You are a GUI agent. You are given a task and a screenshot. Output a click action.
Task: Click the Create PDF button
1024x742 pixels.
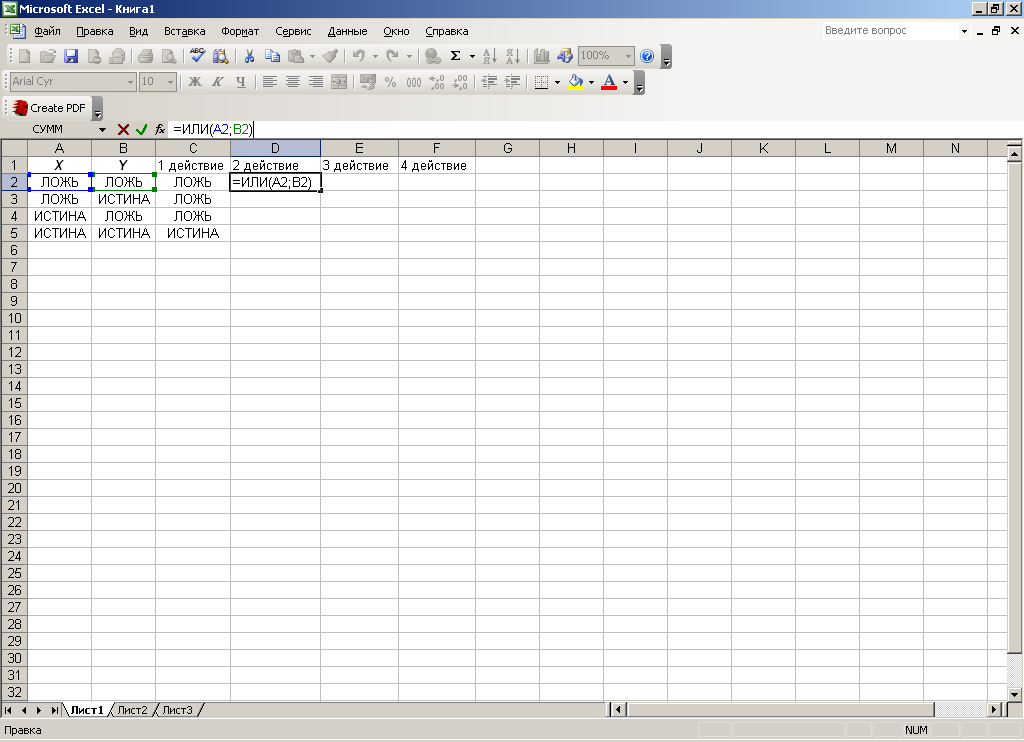pos(50,108)
